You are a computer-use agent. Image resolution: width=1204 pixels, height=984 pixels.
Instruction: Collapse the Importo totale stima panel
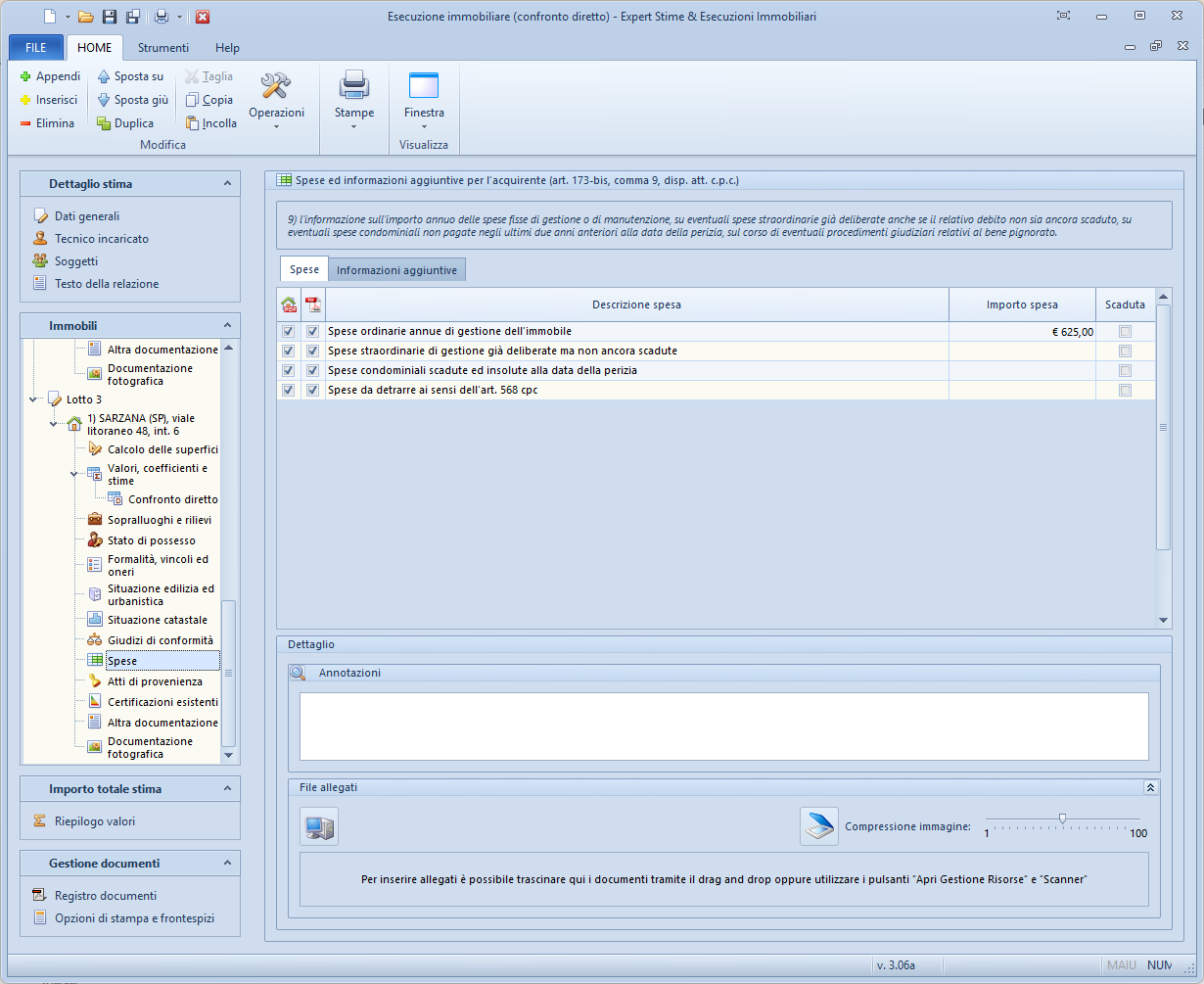click(x=227, y=789)
